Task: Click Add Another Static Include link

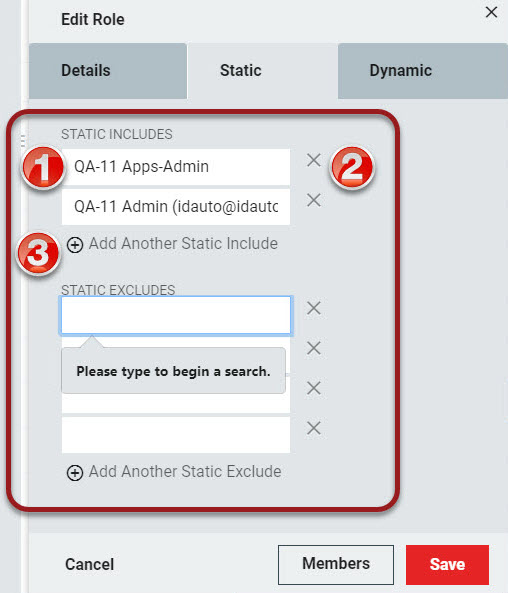Action: coord(183,244)
